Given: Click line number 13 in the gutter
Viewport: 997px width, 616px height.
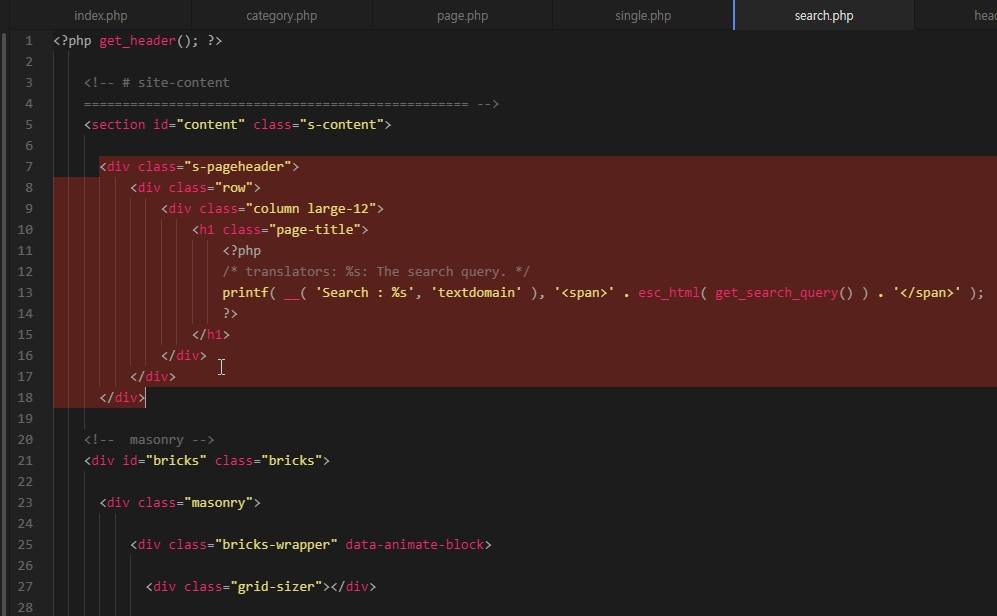Looking at the screenshot, I should 25,292.
